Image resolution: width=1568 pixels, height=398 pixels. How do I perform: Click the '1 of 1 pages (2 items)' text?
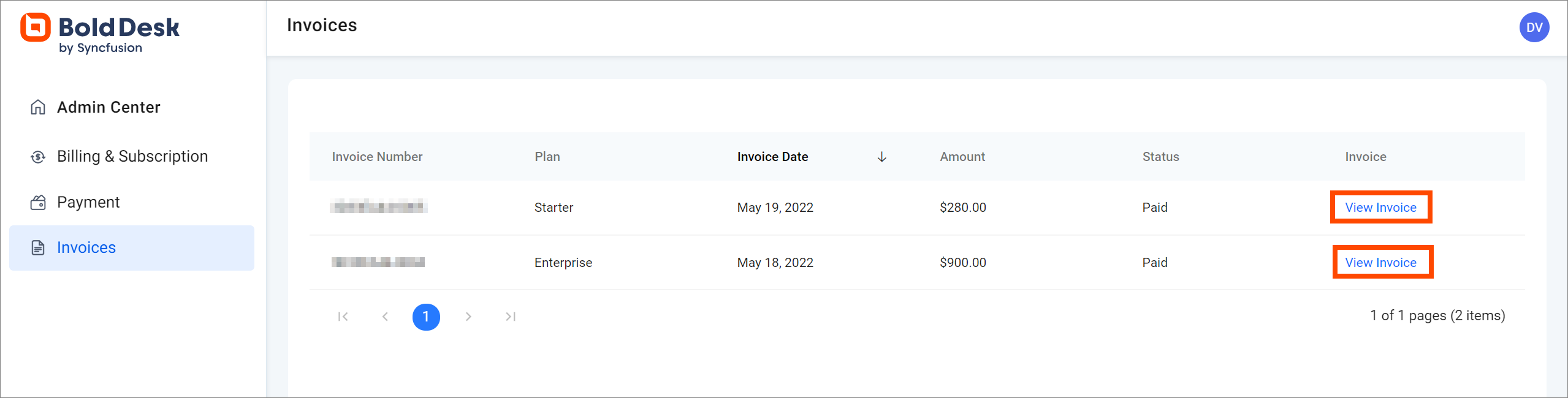click(x=1437, y=316)
